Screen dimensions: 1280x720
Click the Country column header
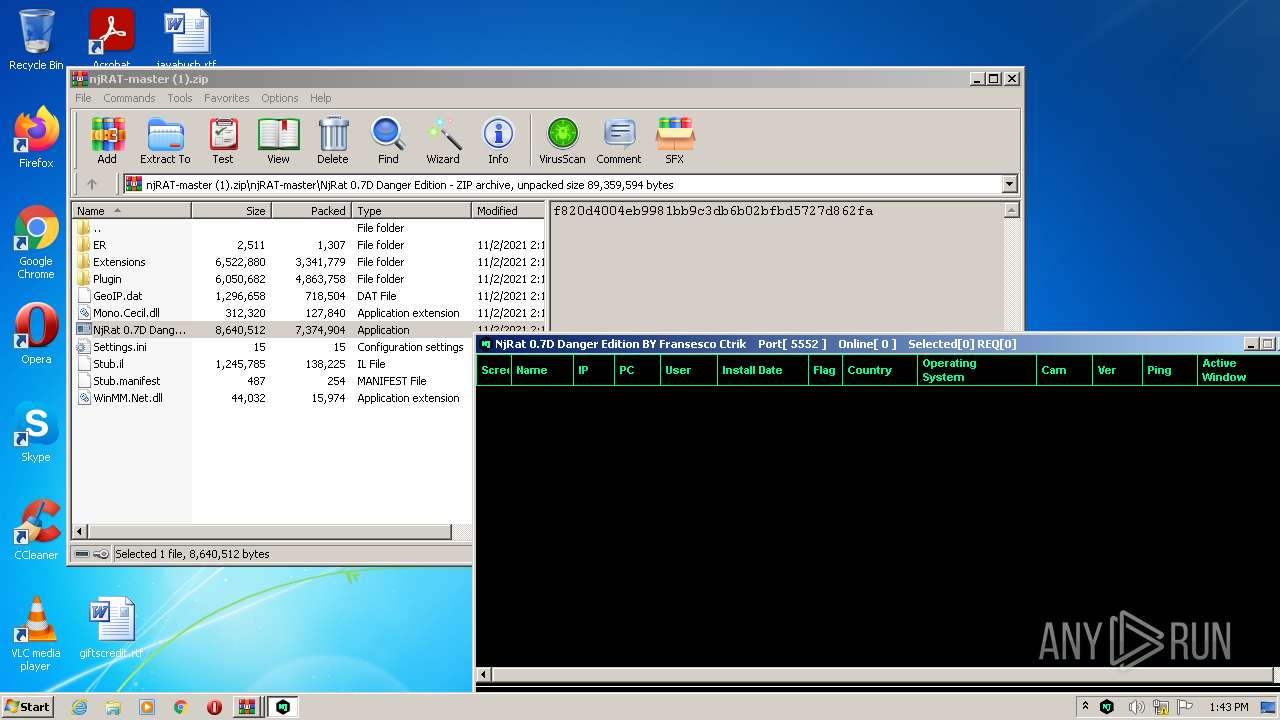tap(880, 370)
